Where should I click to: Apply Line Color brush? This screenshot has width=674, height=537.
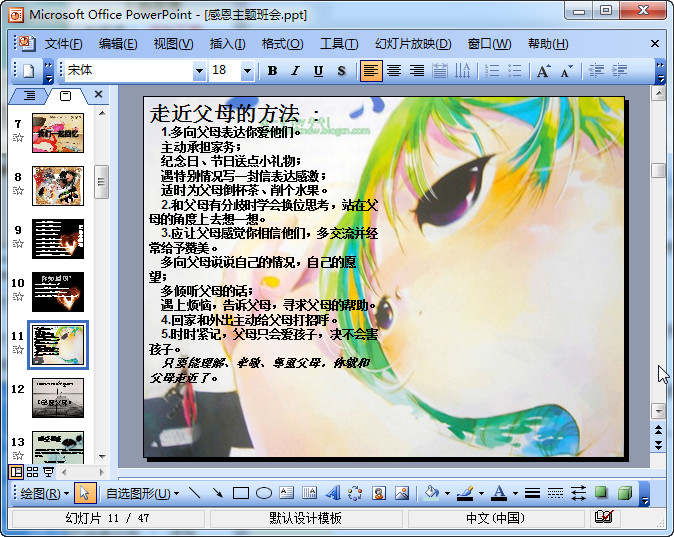click(x=465, y=493)
